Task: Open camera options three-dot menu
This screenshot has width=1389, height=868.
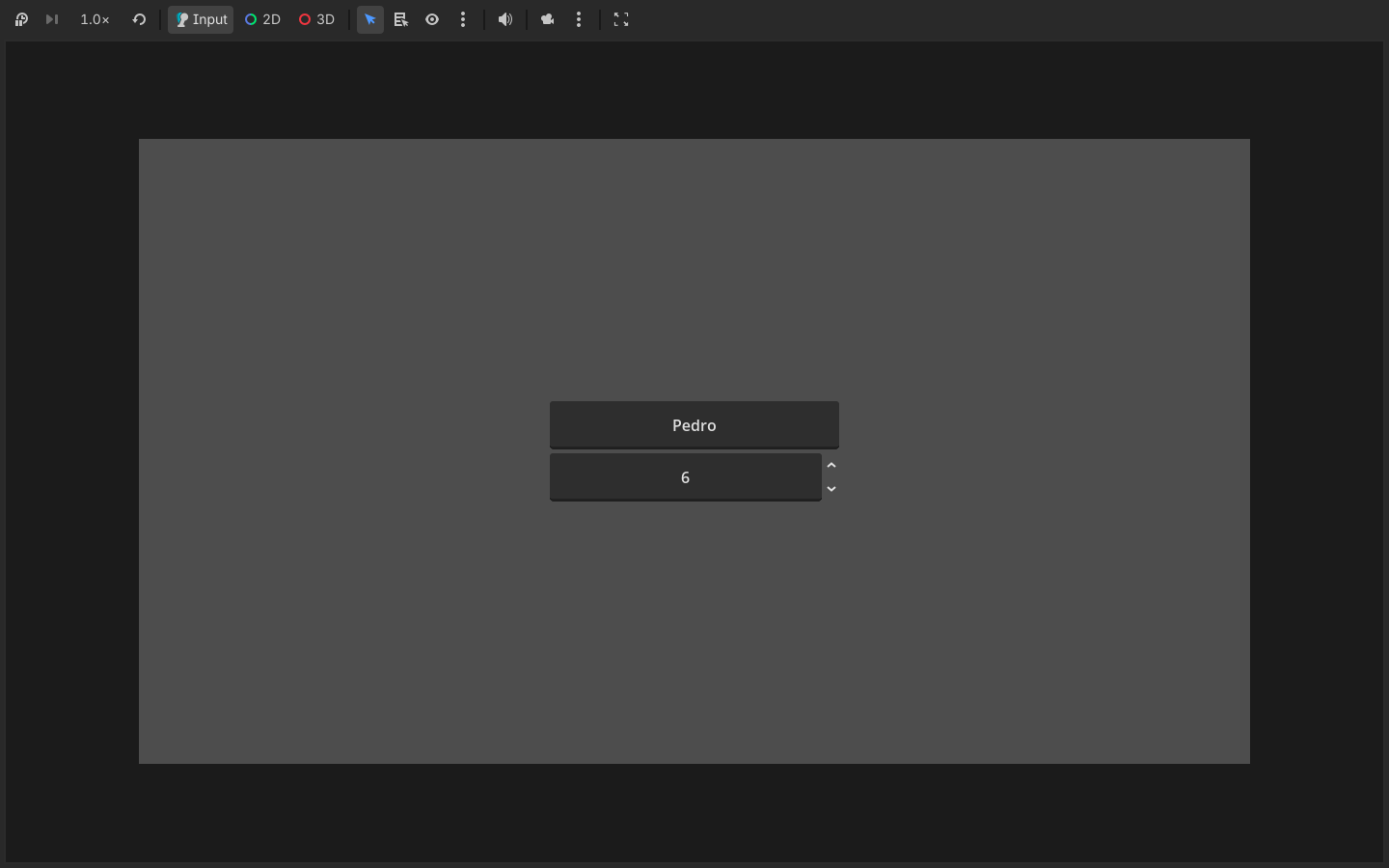Action: pos(579,19)
